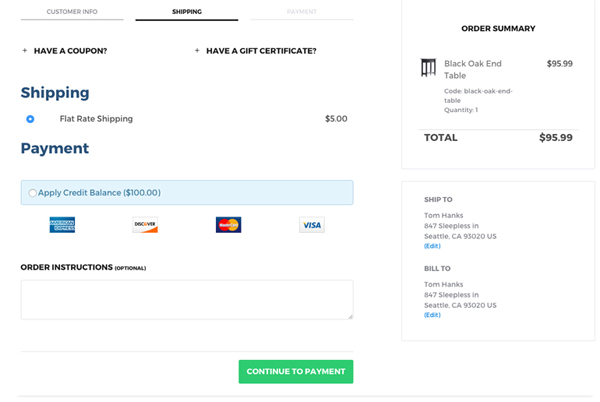The width and height of the screenshot is (600, 402).
Task: Click the Discover card icon
Action: tap(145, 225)
